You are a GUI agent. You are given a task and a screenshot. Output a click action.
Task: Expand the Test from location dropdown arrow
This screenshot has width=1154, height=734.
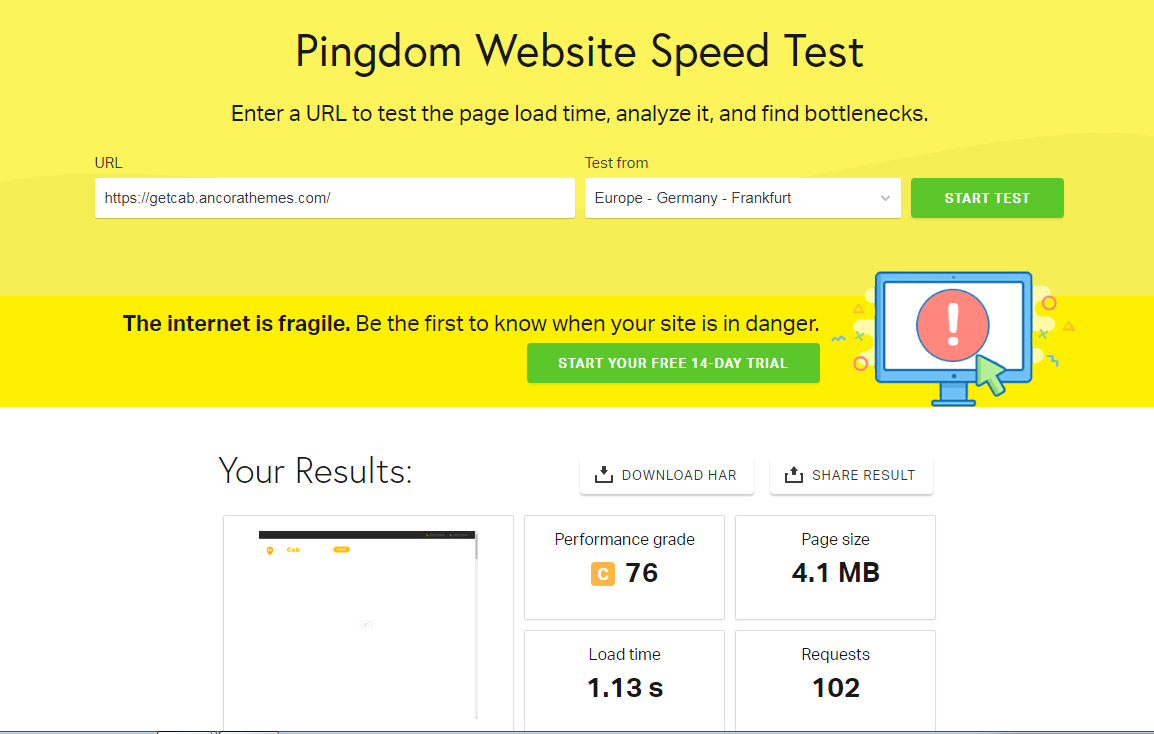click(885, 198)
